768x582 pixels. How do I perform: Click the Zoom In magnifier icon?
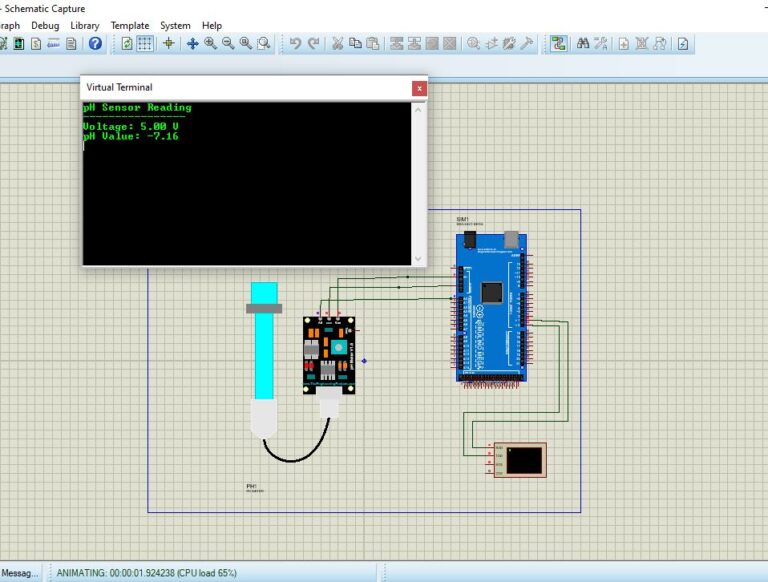pyautogui.click(x=210, y=44)
